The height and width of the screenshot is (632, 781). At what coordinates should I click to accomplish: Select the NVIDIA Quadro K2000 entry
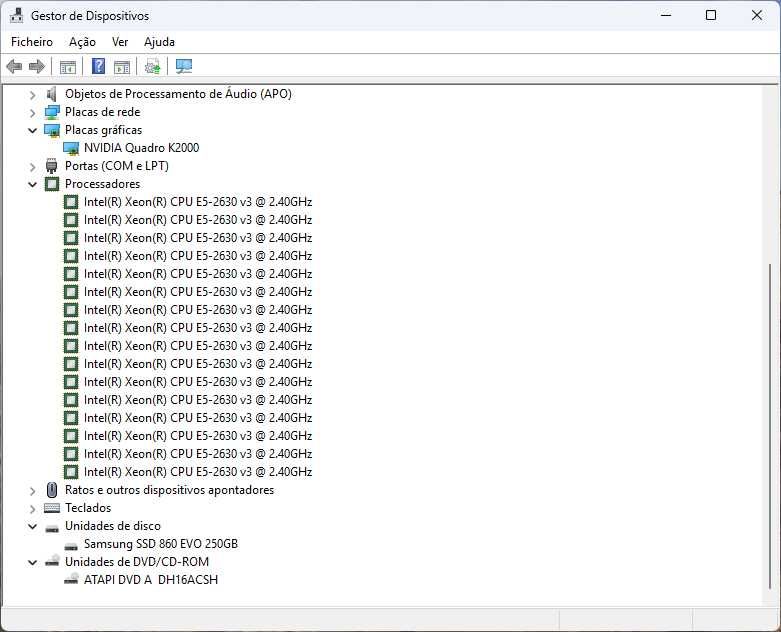point(141,148)
